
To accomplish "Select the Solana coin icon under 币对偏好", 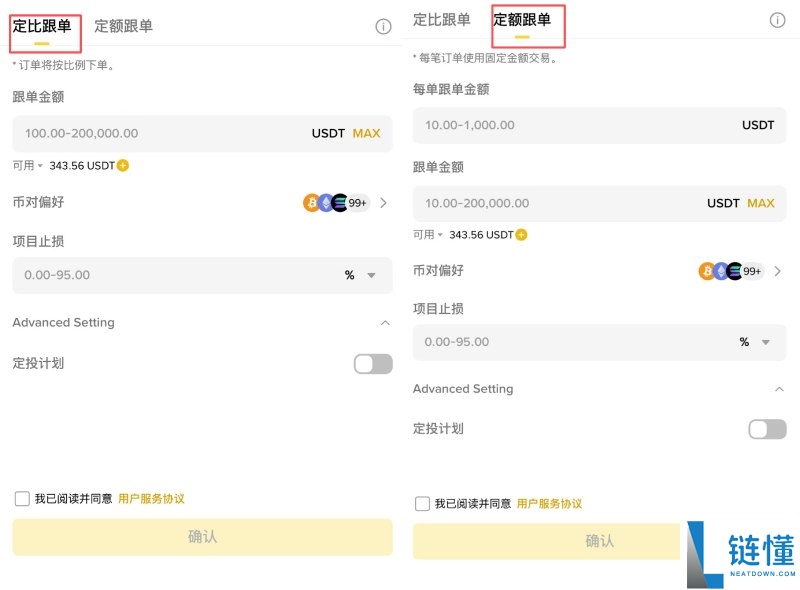I will (x=337, y=203).
